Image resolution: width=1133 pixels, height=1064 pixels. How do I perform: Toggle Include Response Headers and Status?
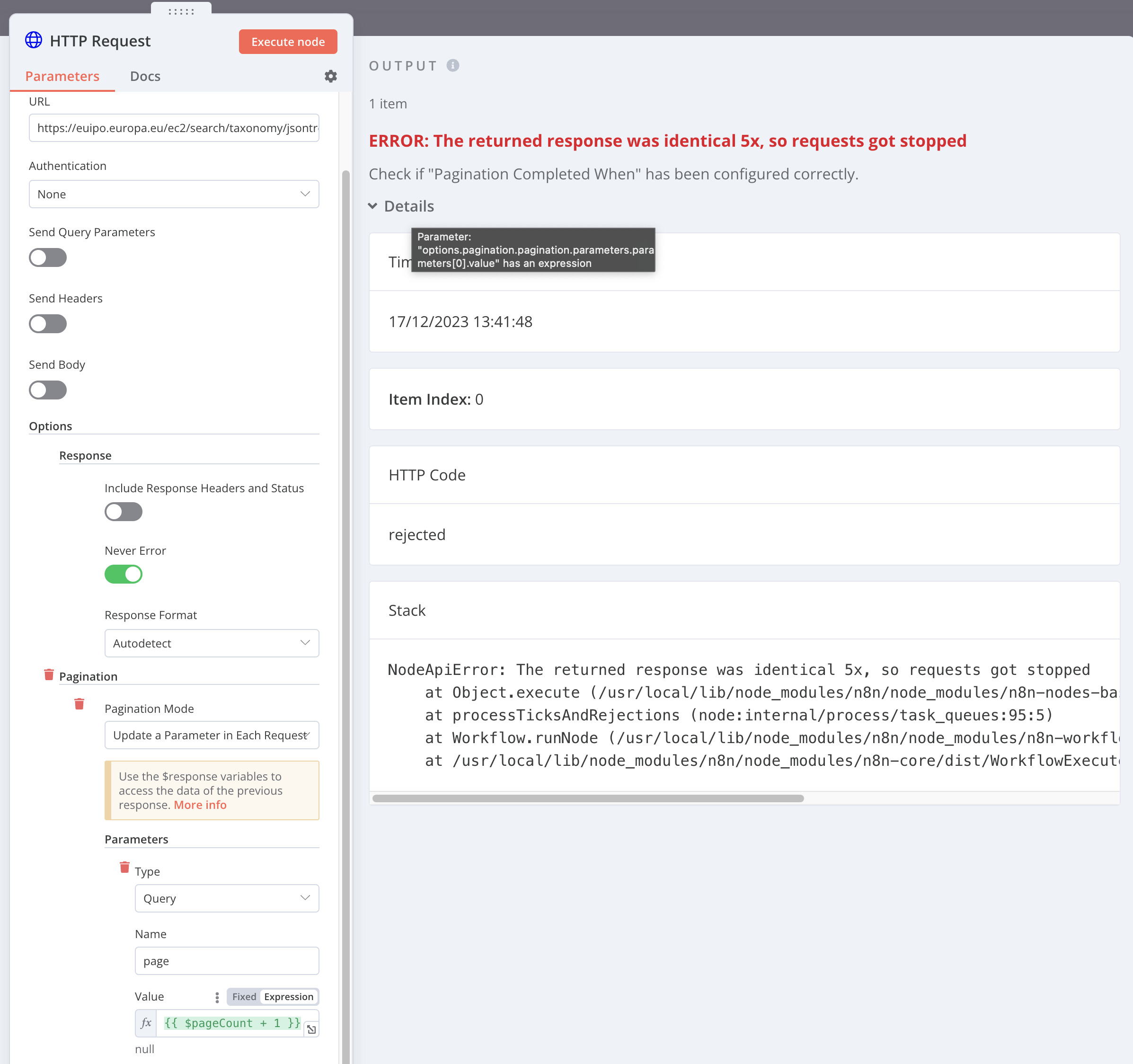pos(124,512)
